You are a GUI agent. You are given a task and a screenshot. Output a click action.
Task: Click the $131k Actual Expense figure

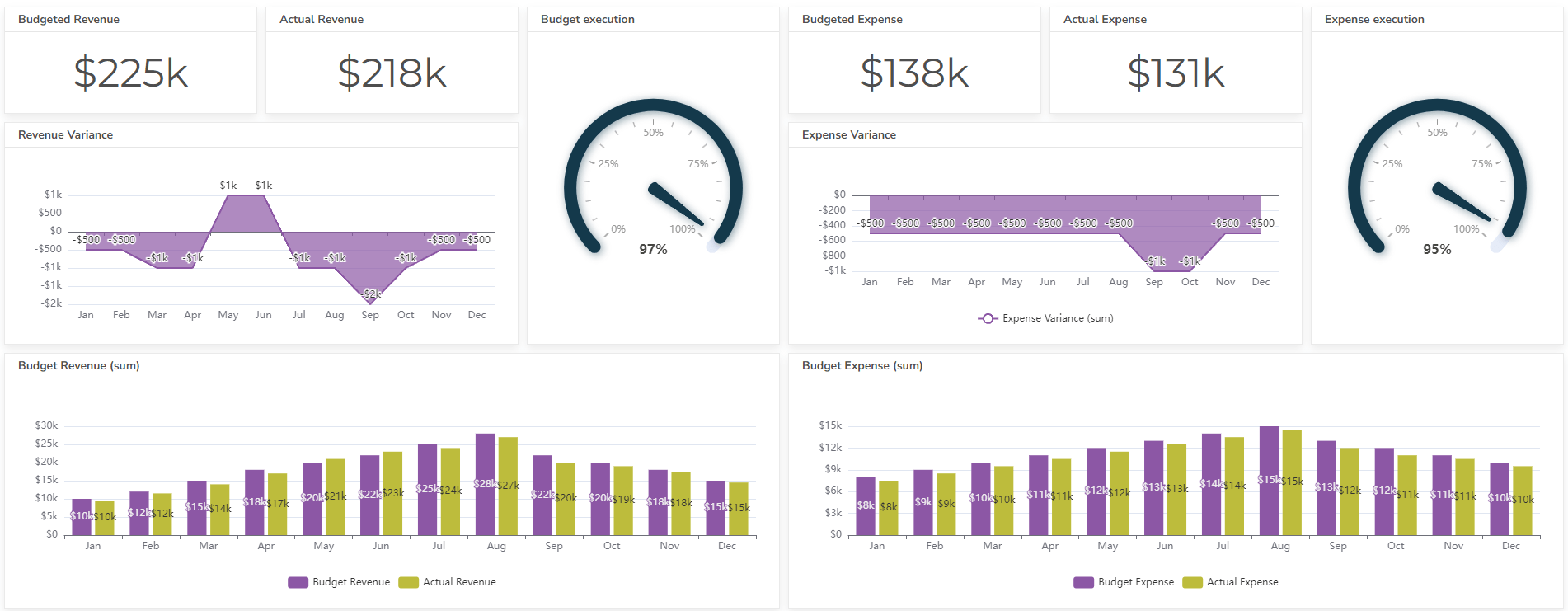[x=1176, y=73]
